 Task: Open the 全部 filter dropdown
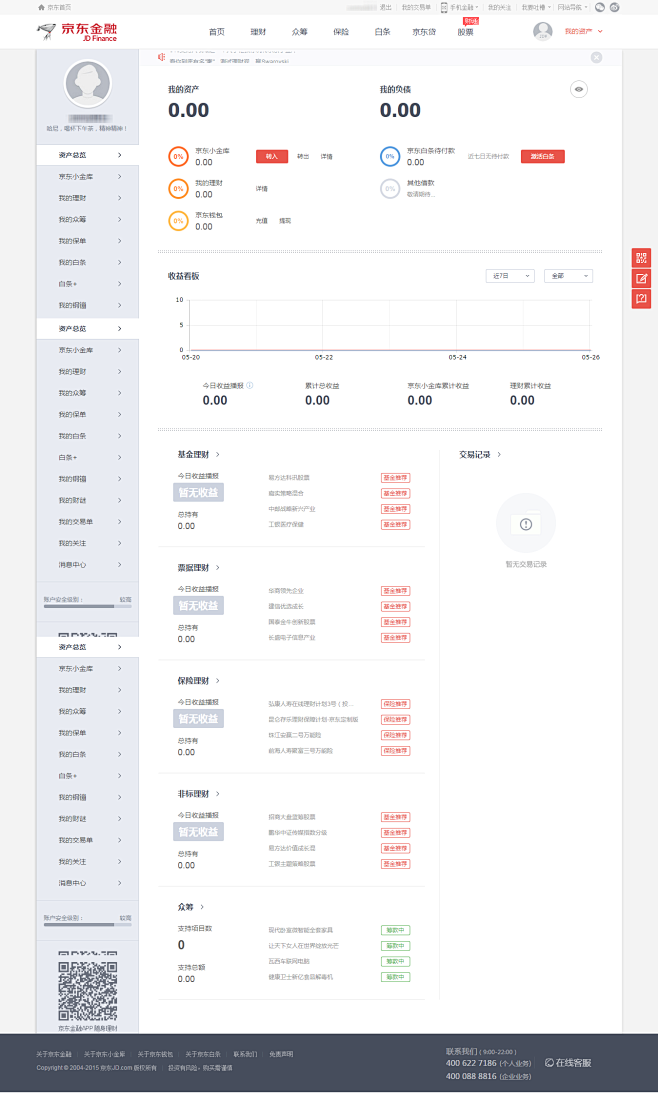pos(568,276)
